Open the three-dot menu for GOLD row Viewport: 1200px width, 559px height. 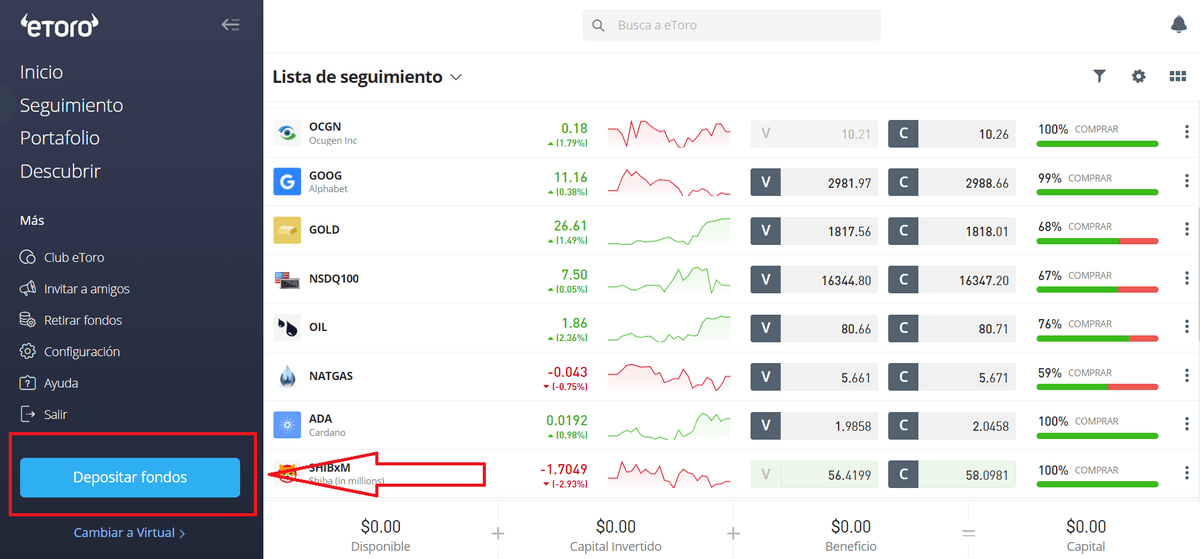1186,231
